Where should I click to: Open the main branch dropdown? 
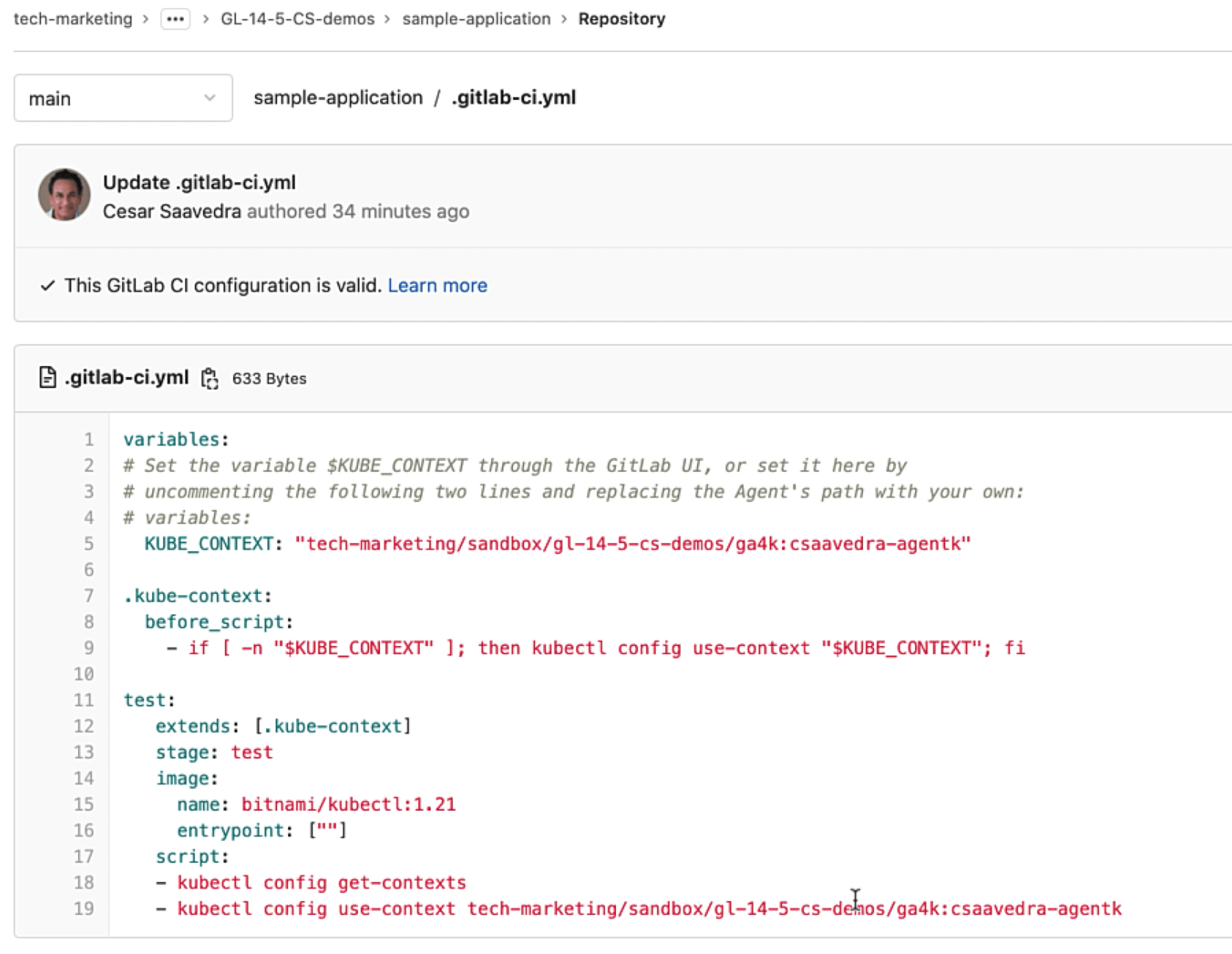(x=122, y=98)
